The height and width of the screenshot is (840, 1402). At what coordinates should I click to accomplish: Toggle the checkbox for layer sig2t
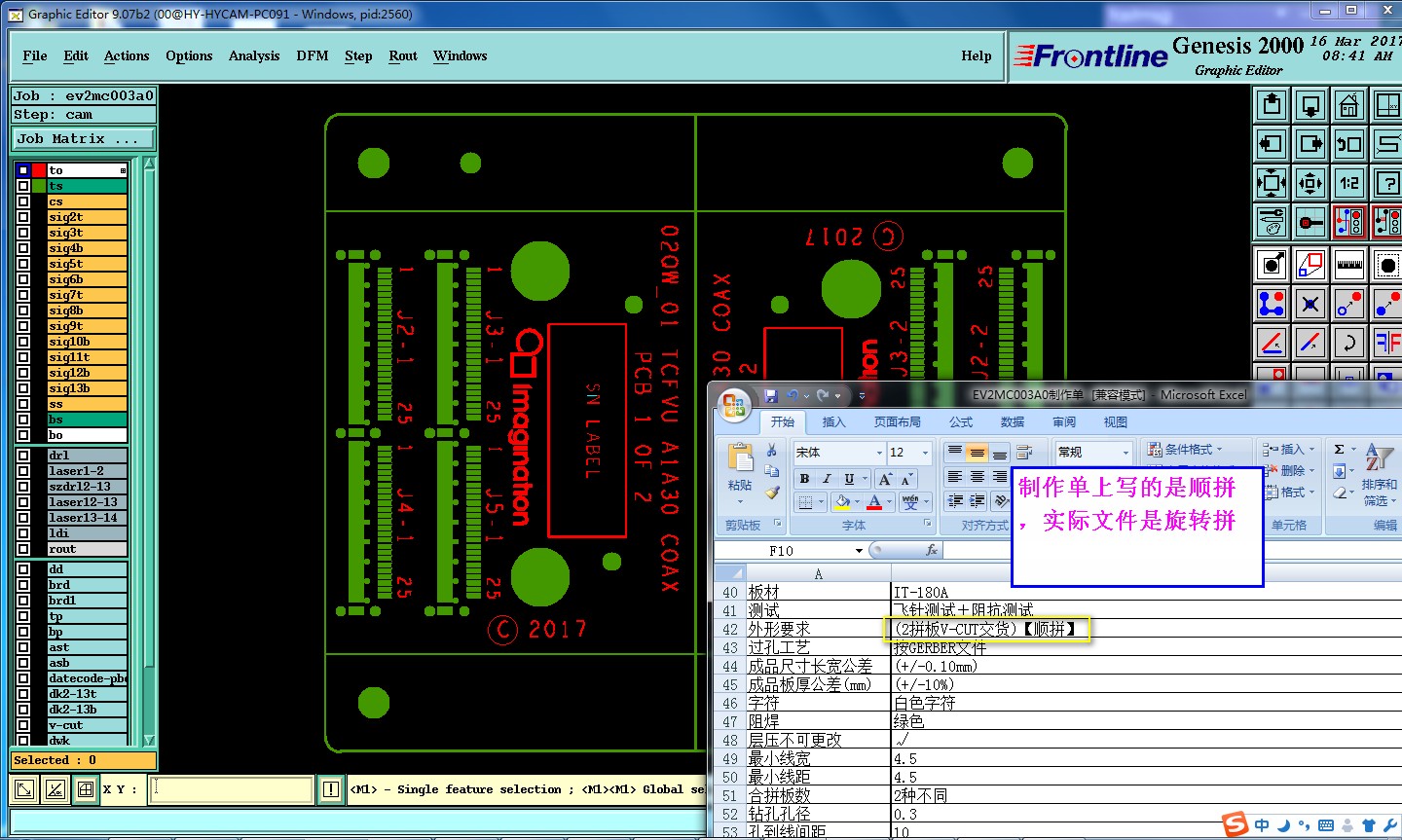(x=23, y=217)
